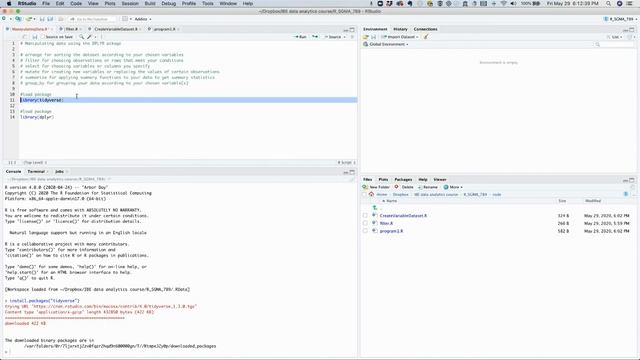Click the New File icon in main toolbar
Screen dimensions: 640x360
click(x=4, y=19)
